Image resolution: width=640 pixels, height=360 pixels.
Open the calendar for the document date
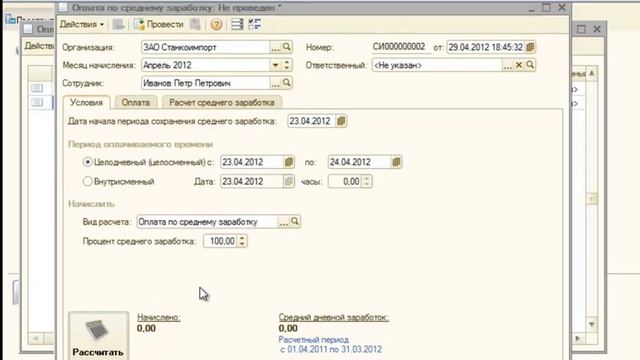tap(530, 47)
